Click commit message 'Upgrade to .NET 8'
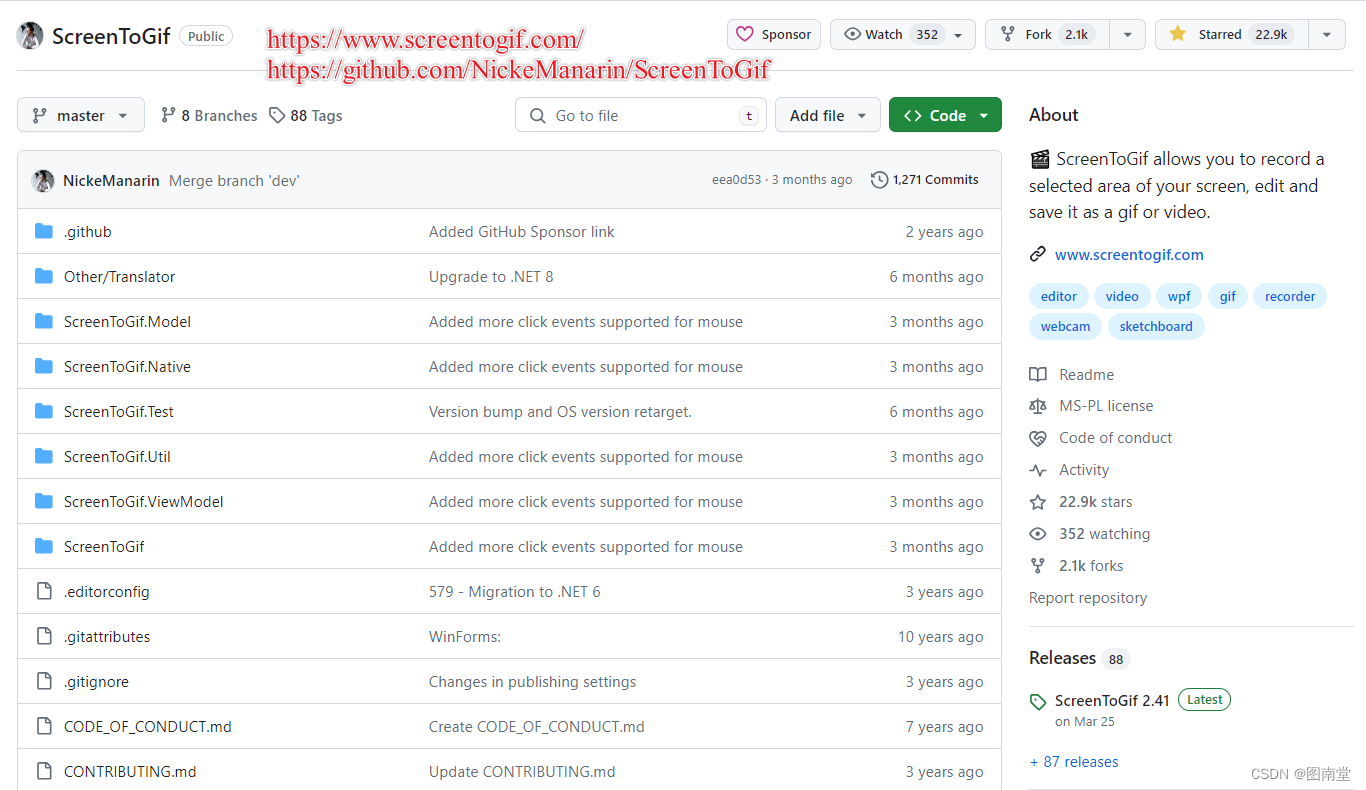 pyautogui.click(x=491, y=277)
